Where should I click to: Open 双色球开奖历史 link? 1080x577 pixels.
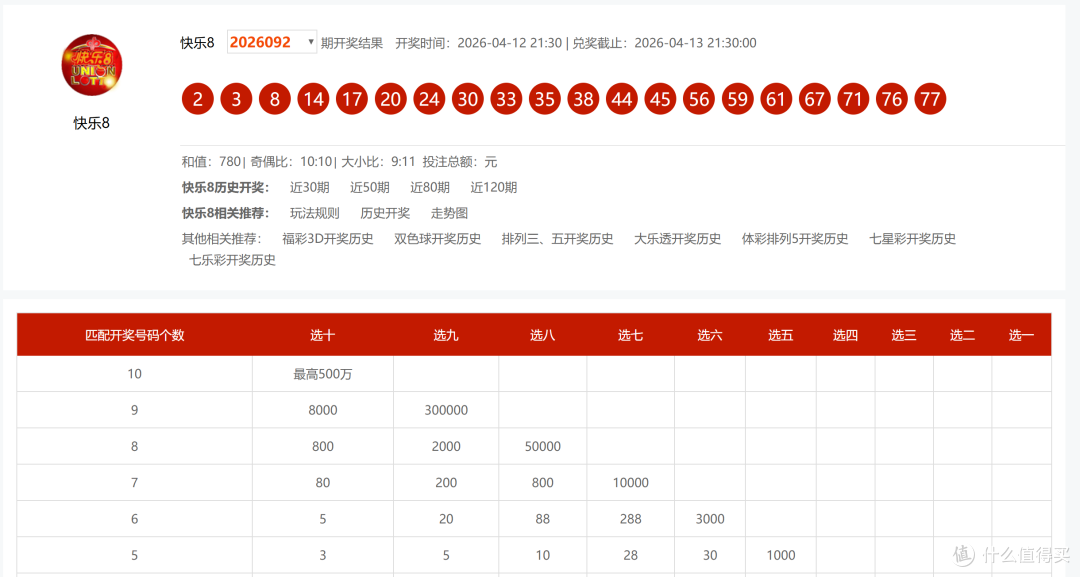click(x=437, y=239)
